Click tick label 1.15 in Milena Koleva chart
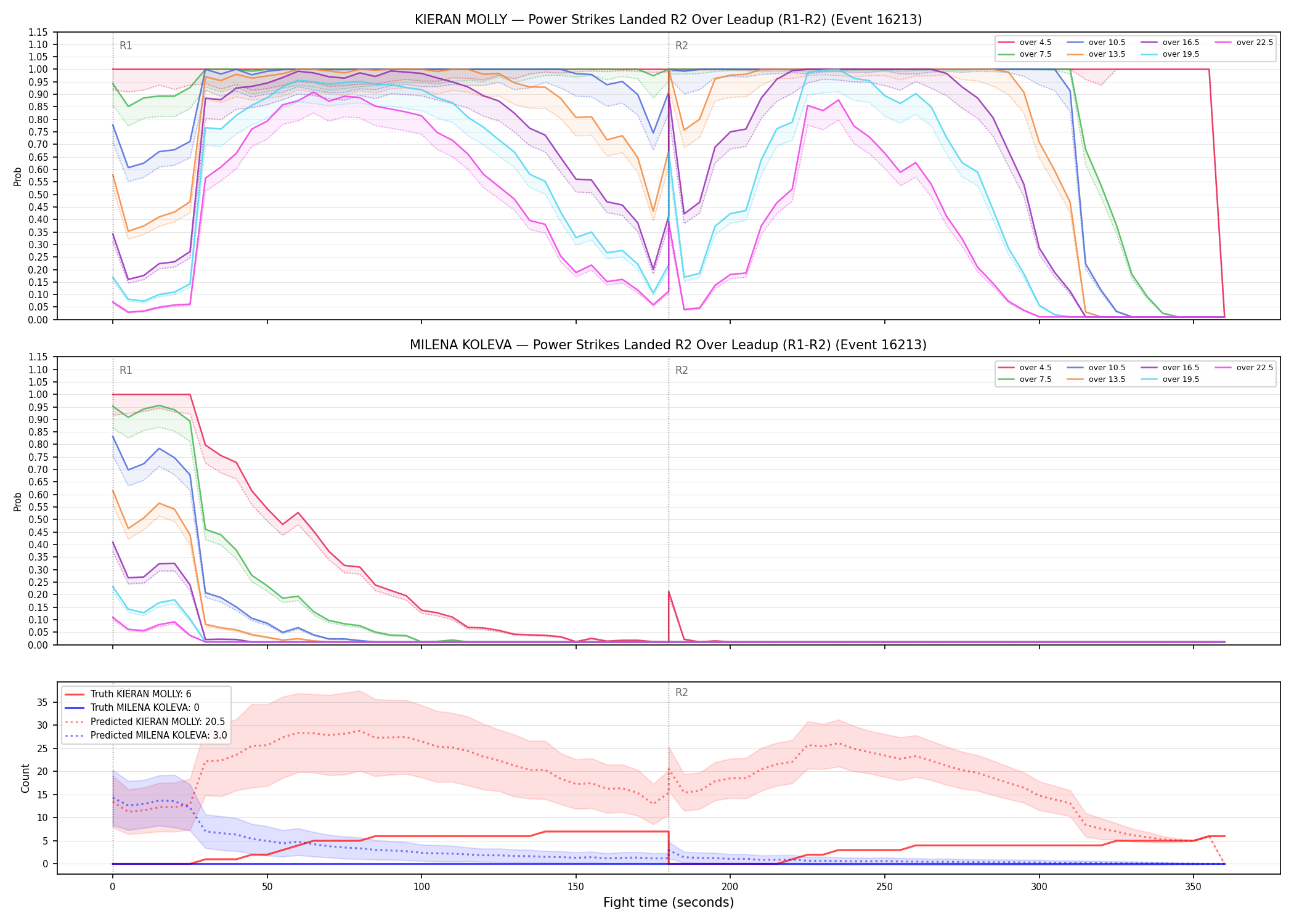The image size is (1294, 924). 38,357
